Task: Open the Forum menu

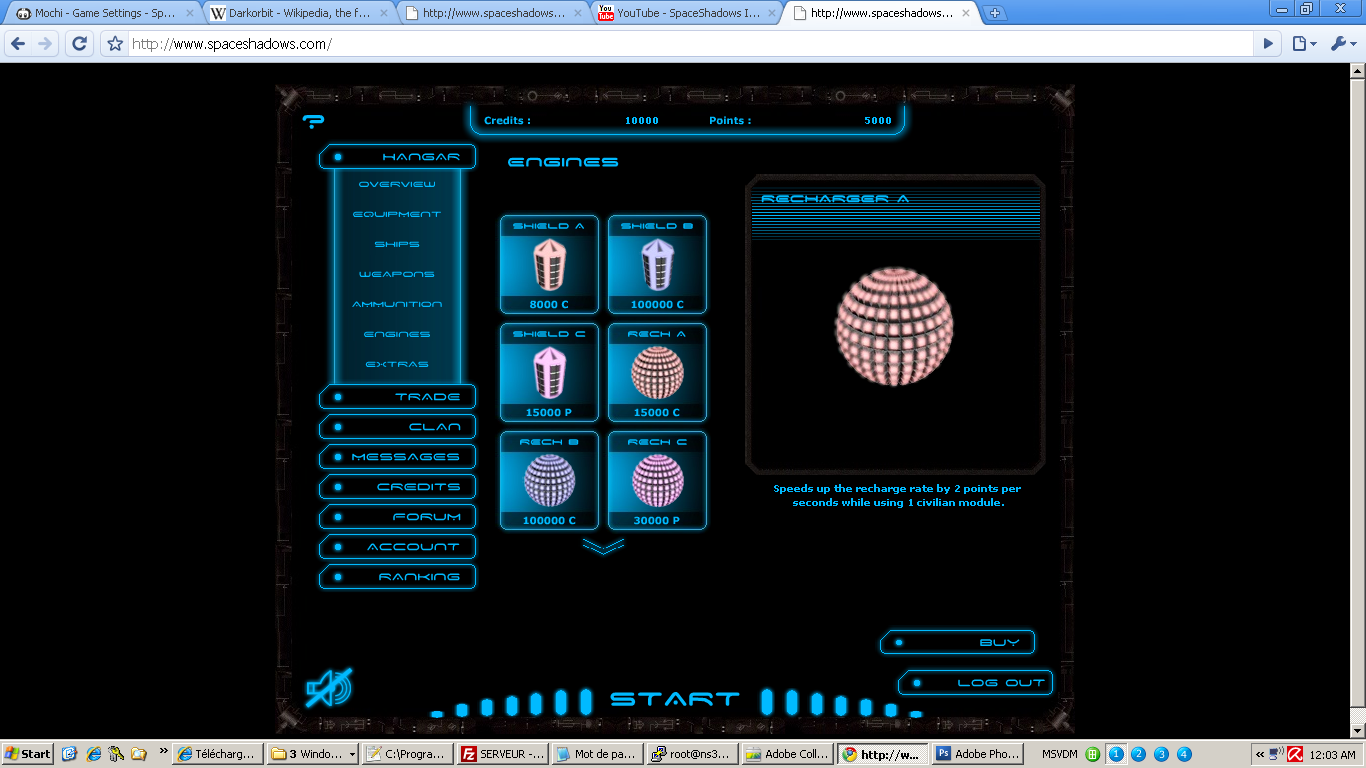Action: (397, 517)
